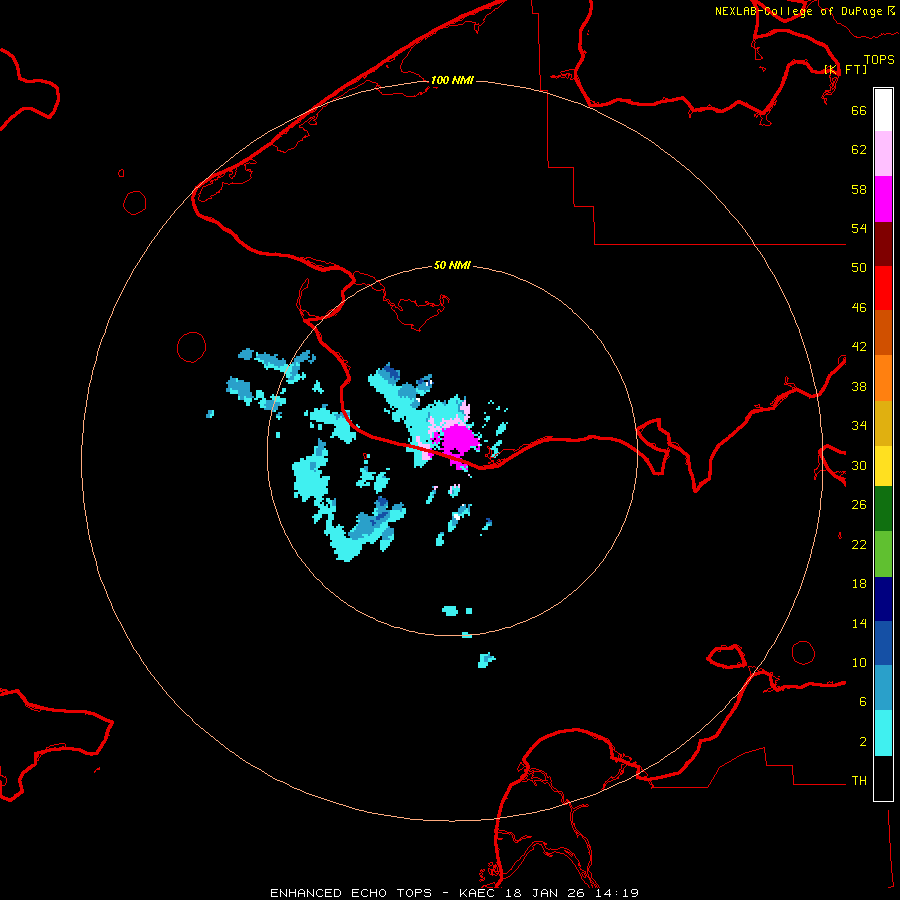
Task: Click the 26 value on the scale
Action: 859,505
